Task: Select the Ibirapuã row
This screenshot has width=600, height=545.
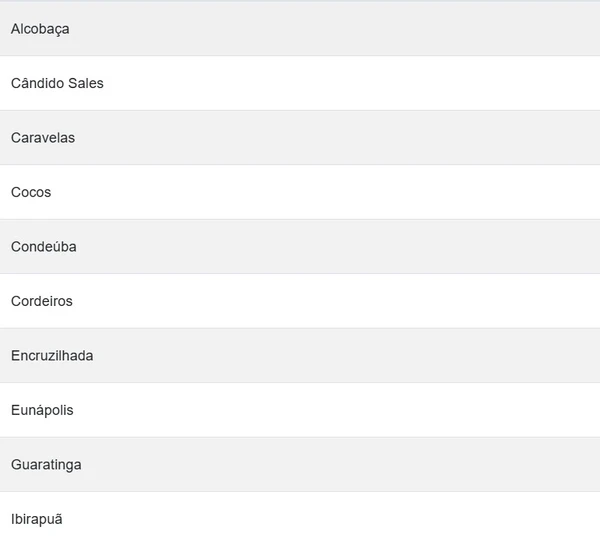Action: click(x=300, y=519)
